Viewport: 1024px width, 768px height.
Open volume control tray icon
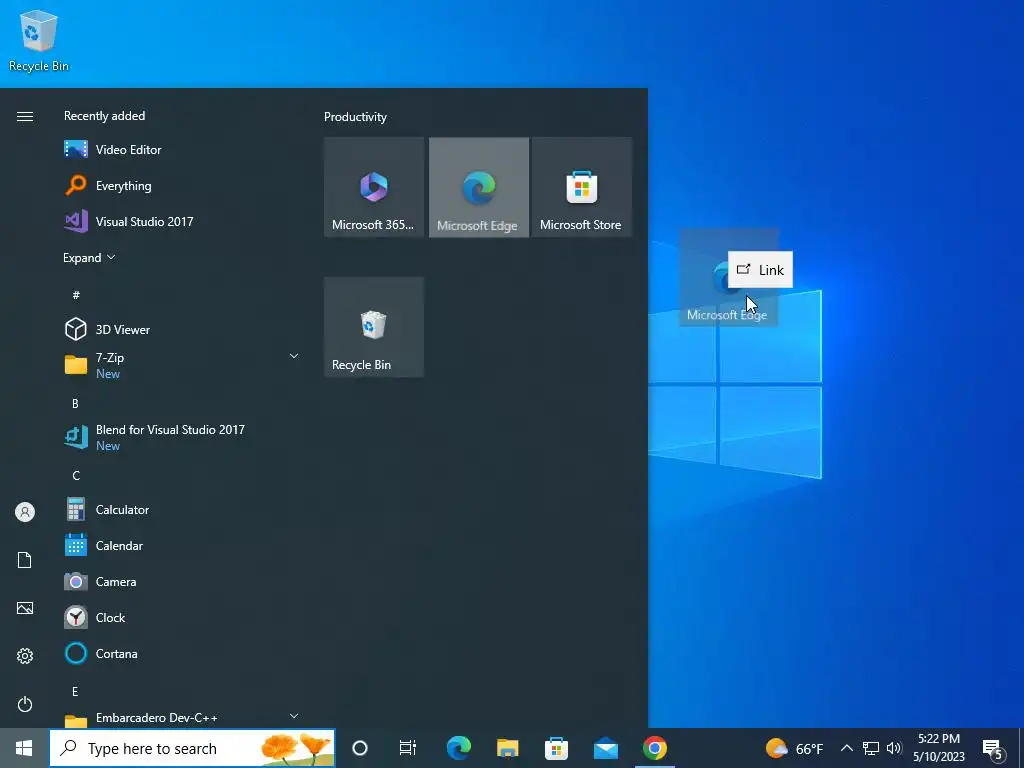[x=894, y=748]
